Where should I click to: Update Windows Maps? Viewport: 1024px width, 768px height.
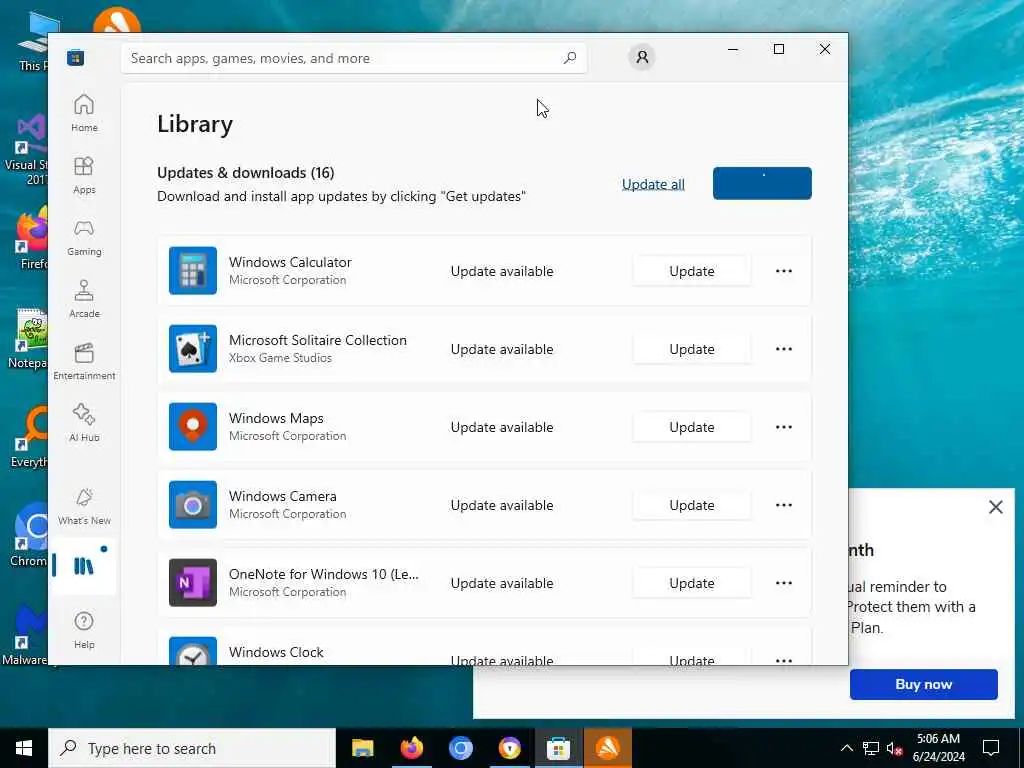692,427
